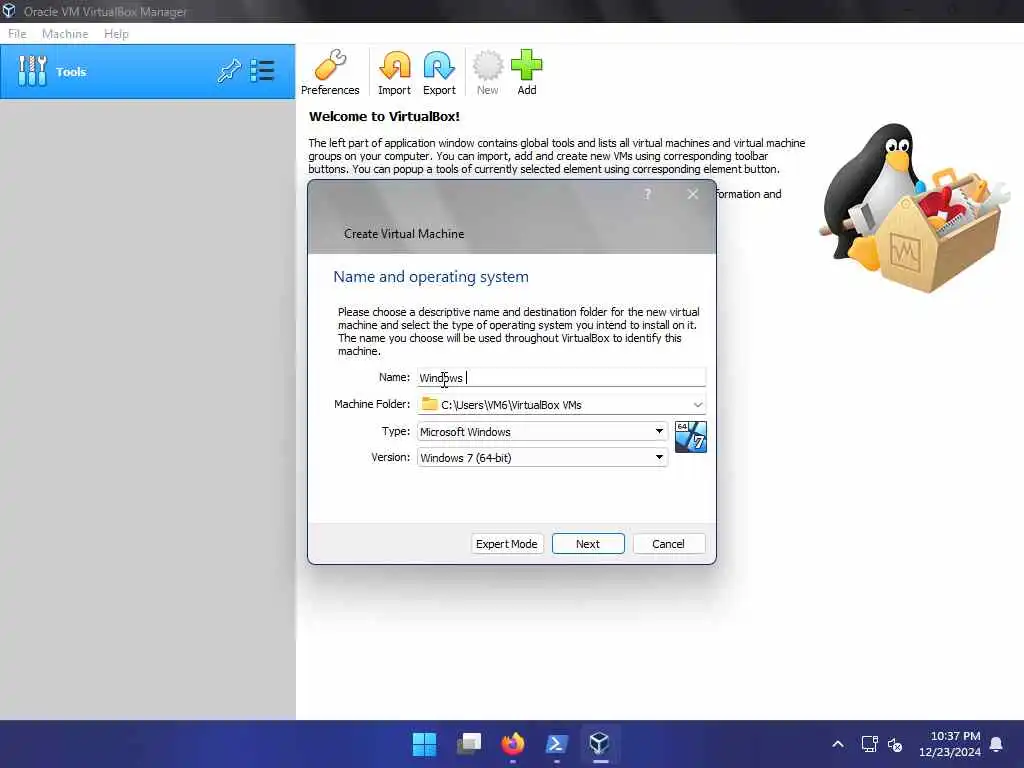The width and height of the screenshot is (1024, 768).
Task: Show hidden tray icons chevron
Action: coord(838,744)
